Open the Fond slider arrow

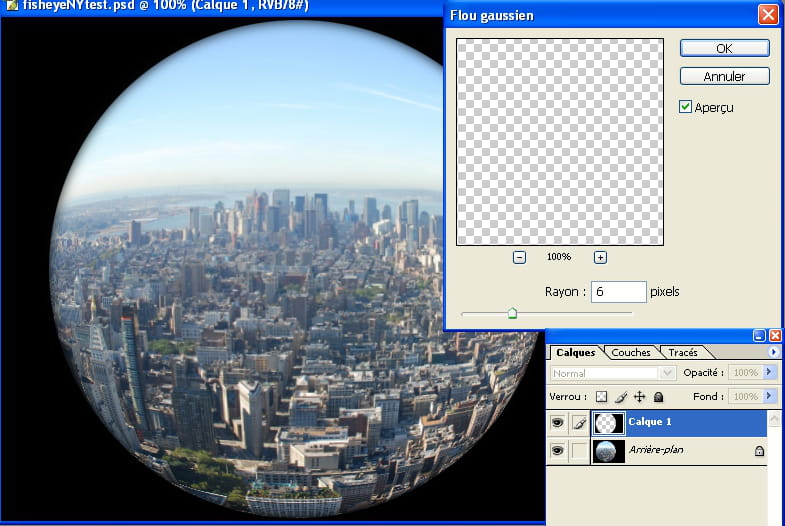coord(769,396)
